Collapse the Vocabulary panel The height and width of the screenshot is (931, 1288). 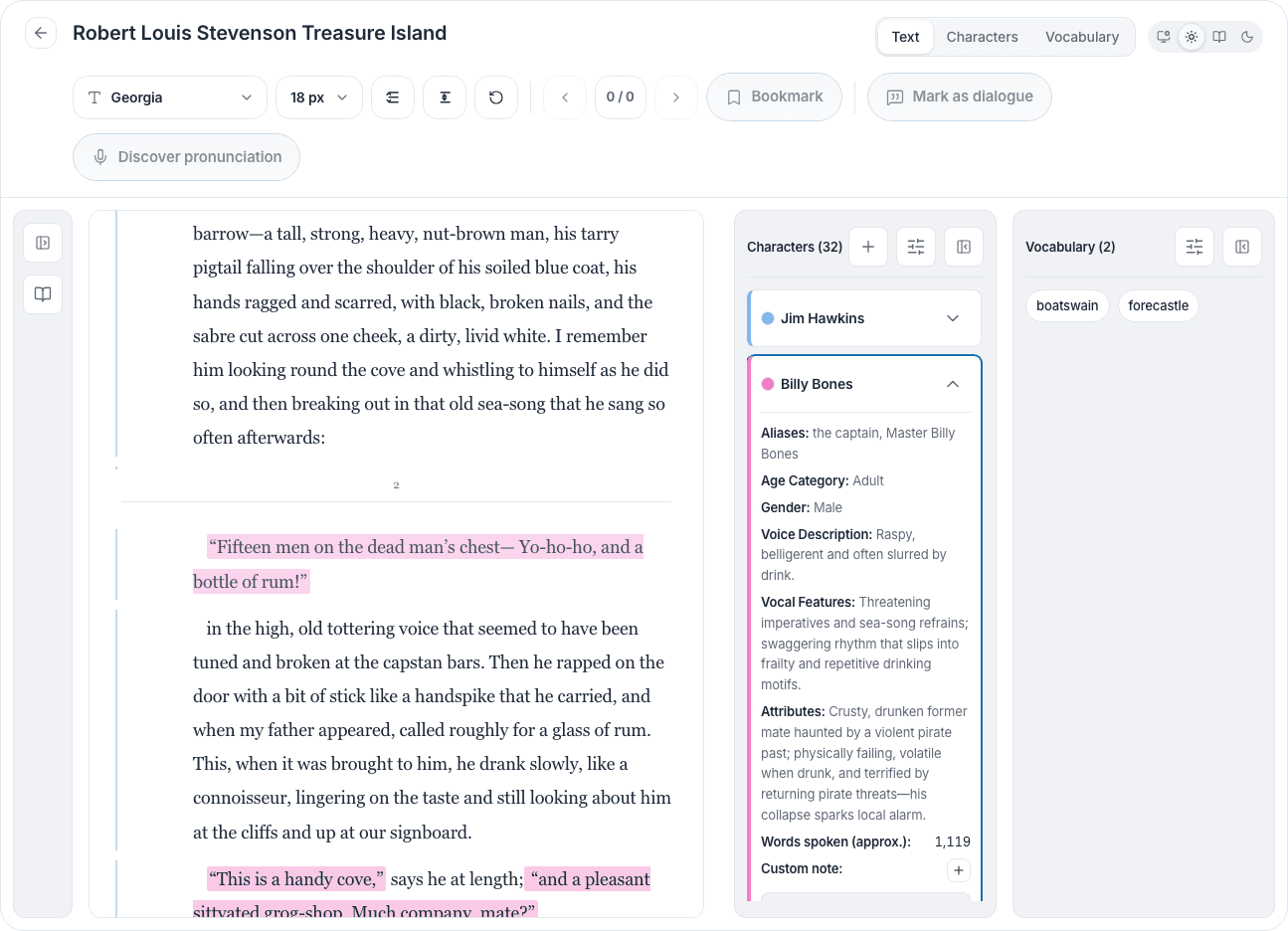pyautogui.click(x=1242, y=247)
